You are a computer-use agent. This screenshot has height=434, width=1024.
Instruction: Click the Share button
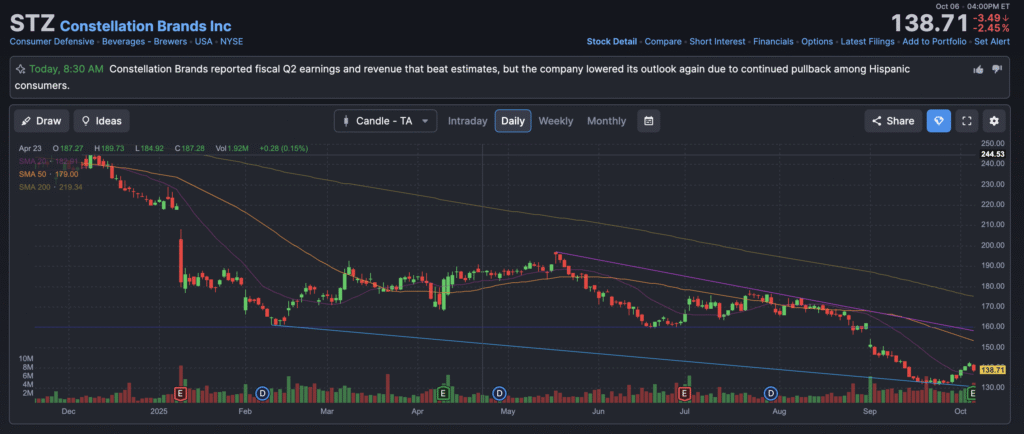pos(893,121)
